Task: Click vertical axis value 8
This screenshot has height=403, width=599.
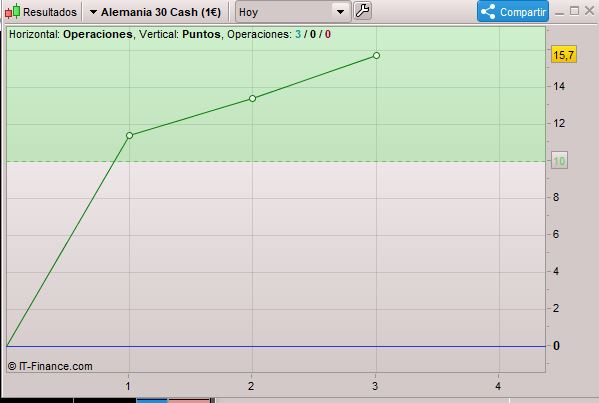Action: coord(556,197)
